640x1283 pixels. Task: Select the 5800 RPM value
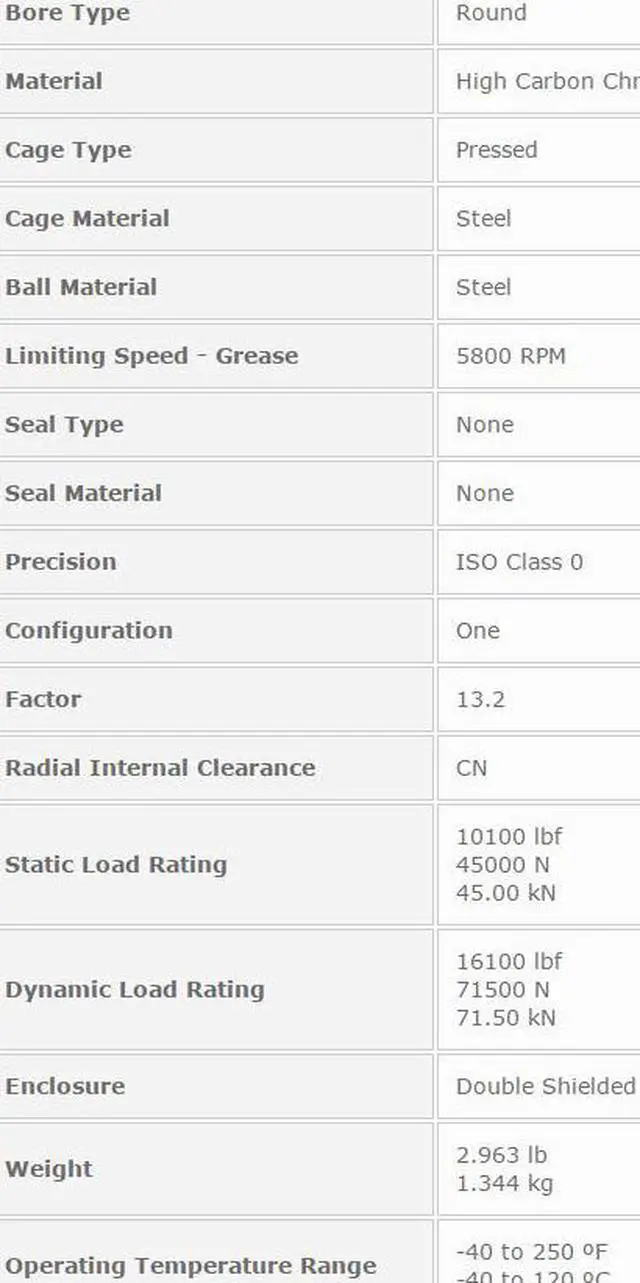pos(510,356)
